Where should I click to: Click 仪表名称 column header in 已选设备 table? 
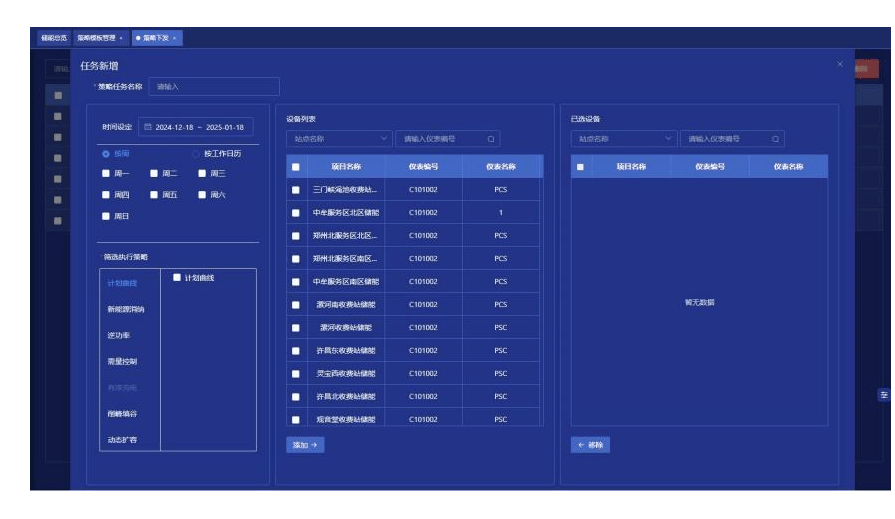[x=788, y=167]
